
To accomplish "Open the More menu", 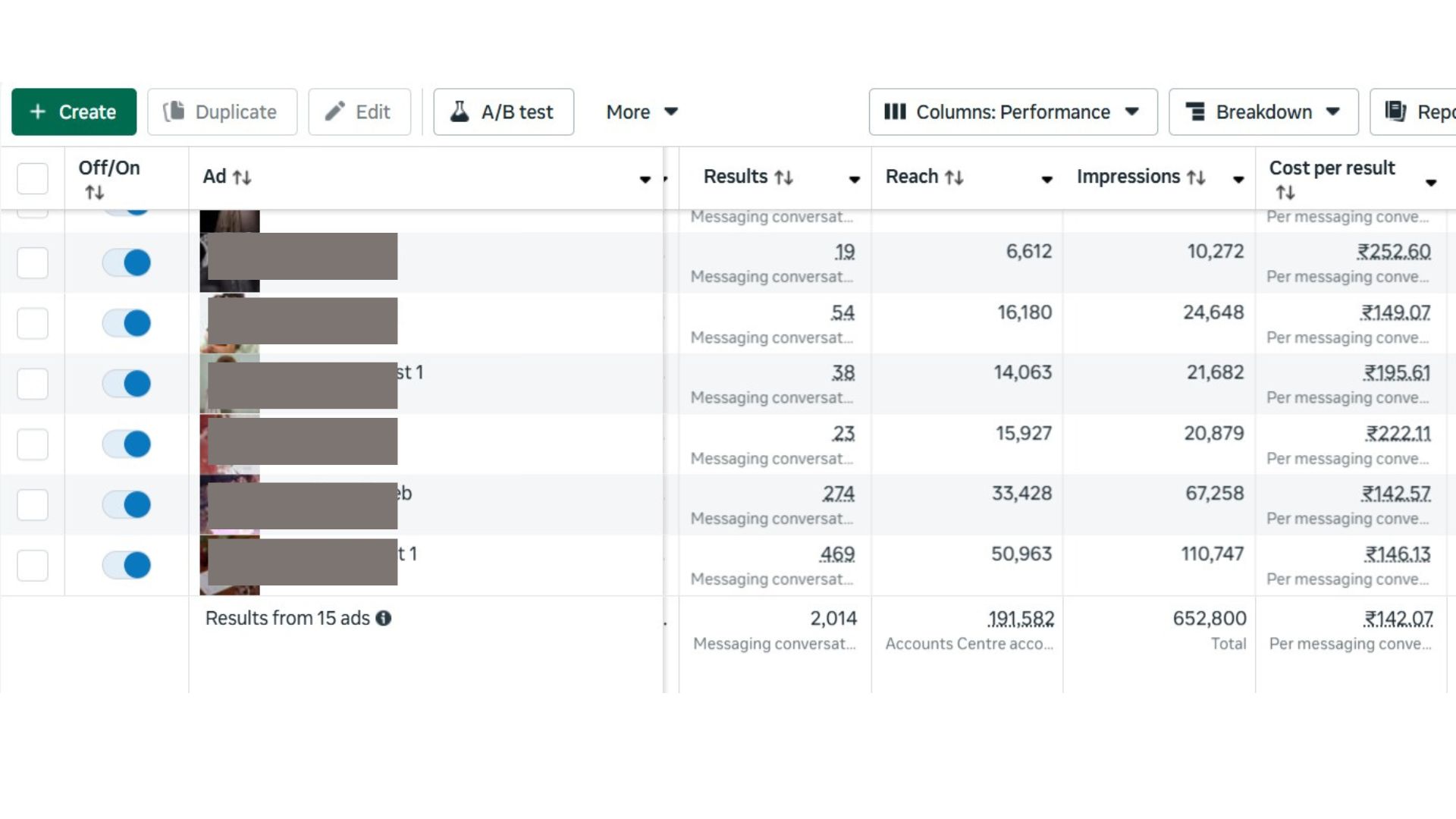I will [641, 111].
